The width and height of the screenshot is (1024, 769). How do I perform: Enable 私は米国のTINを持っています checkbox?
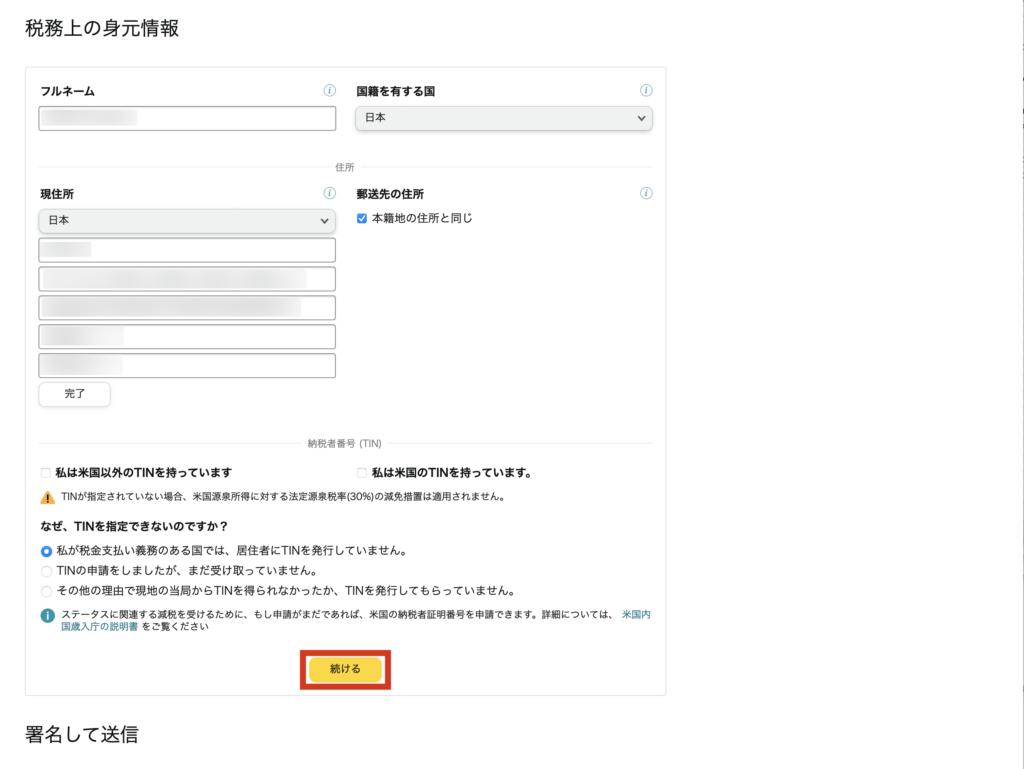coord(362,473)
